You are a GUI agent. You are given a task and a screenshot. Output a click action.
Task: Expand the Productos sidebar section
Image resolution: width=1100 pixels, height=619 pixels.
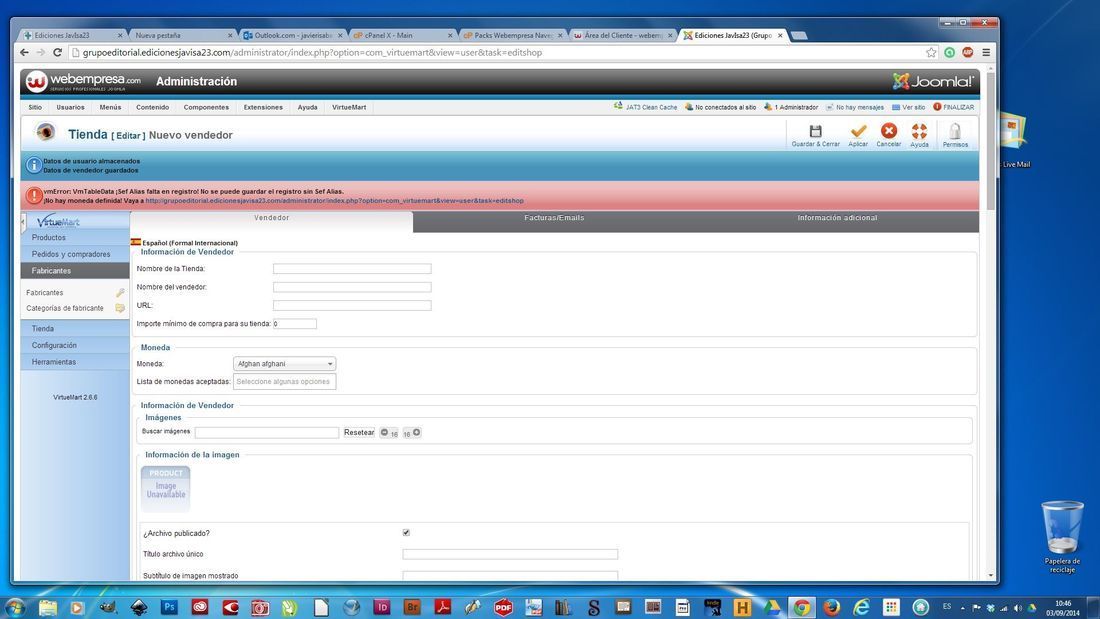coord(75,238)
